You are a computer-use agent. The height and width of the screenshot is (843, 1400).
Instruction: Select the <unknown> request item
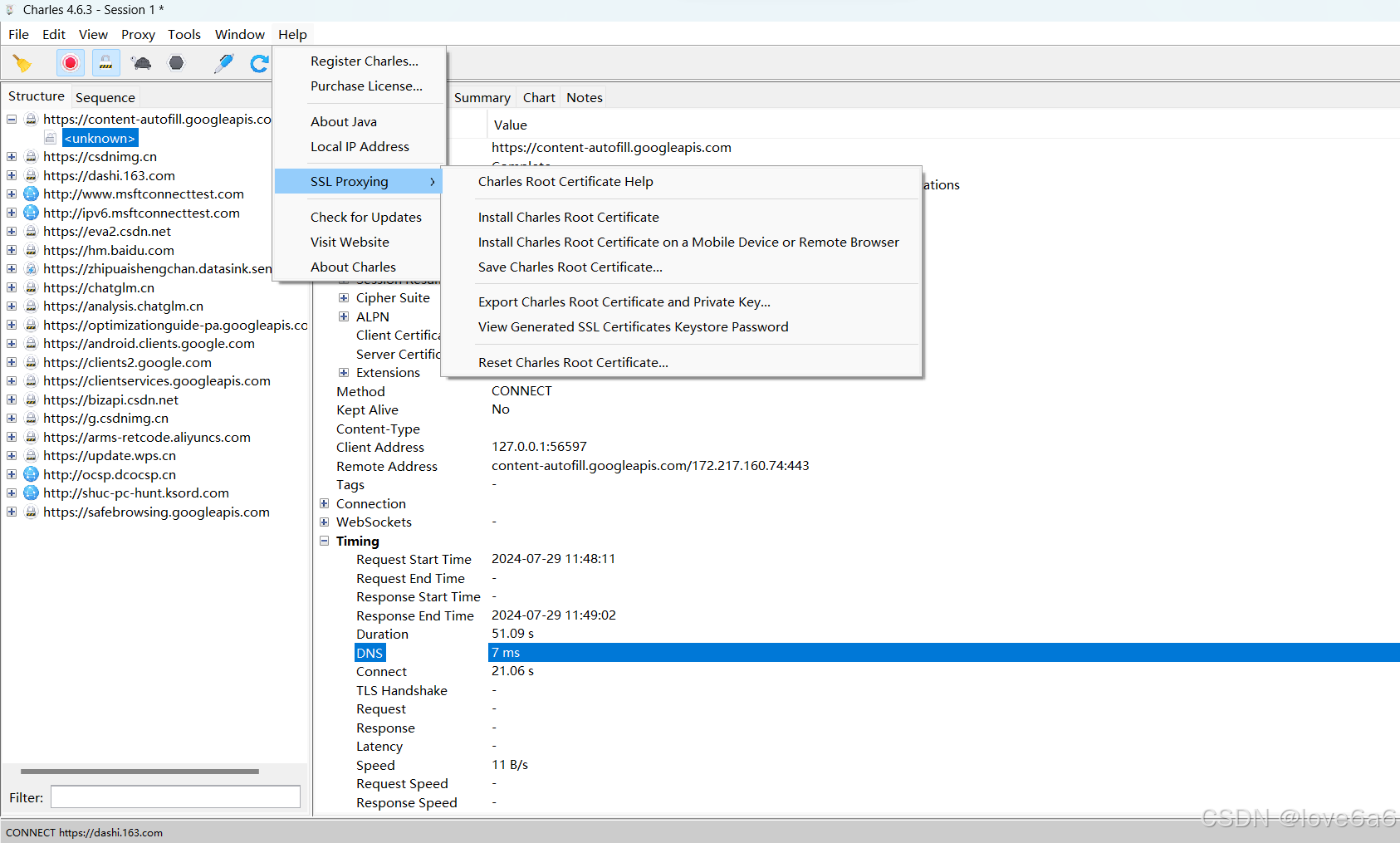point(100,138)
